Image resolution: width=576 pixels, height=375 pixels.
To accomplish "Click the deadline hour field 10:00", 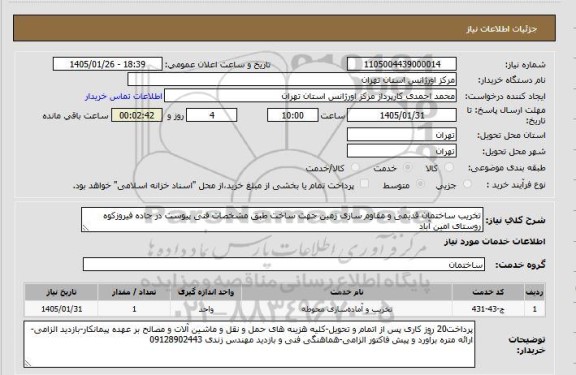I will tap(292, 116).
